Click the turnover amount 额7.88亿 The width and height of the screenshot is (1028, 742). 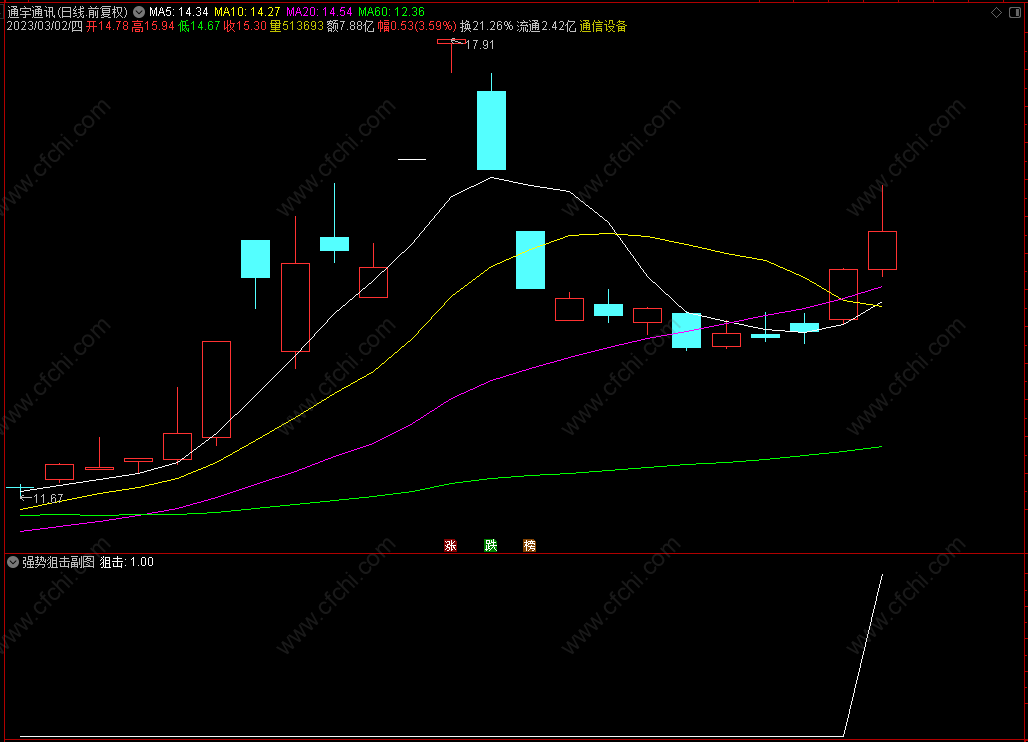[350, 26]
